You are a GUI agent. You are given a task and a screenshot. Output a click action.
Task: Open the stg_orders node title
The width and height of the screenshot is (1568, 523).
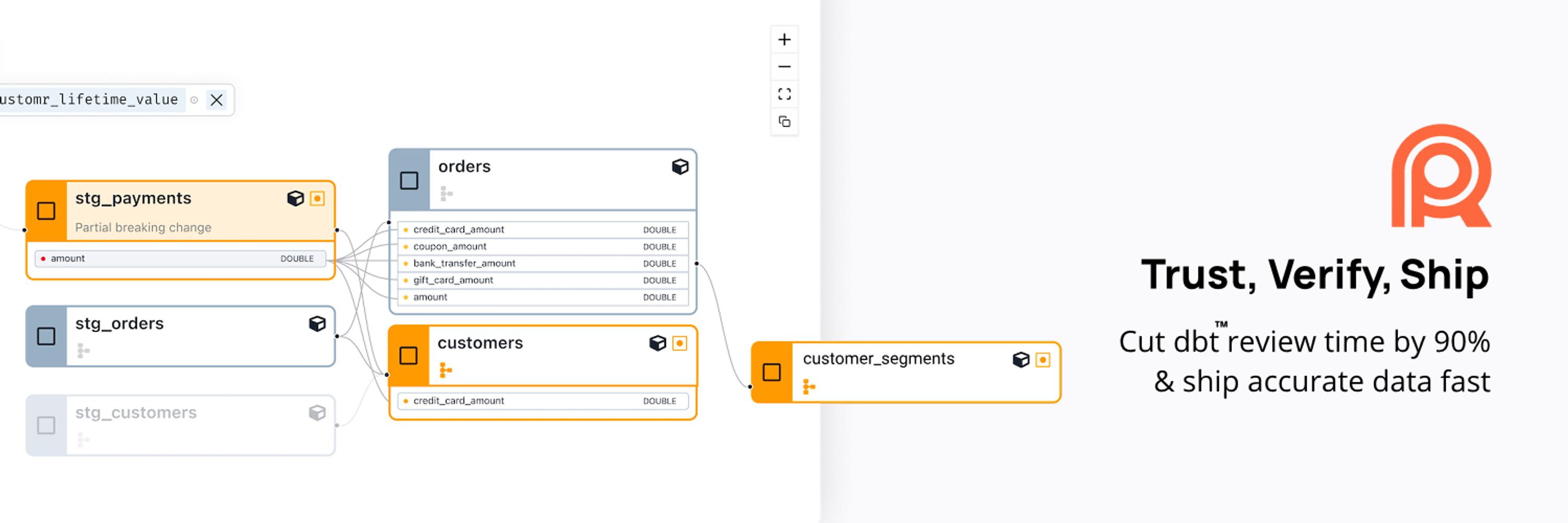coord(119,323)
